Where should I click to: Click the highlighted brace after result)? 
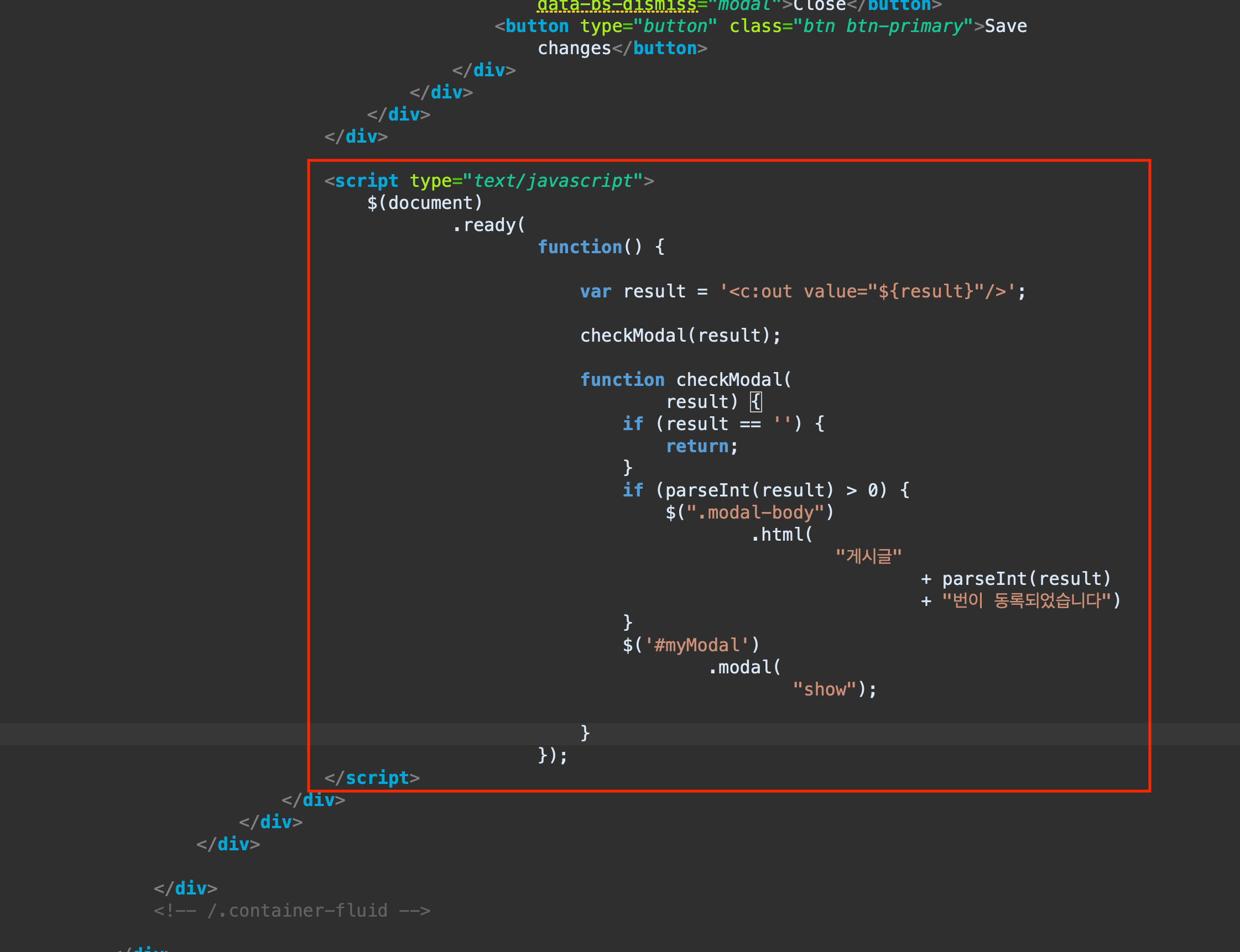coord(756,402)
